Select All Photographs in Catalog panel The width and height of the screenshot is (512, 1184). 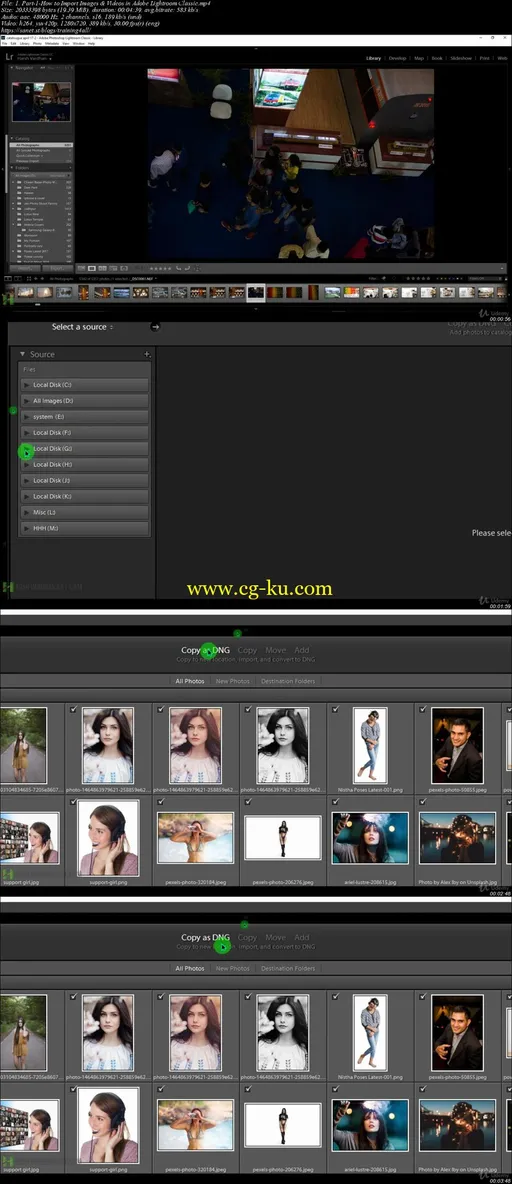(42, 145)
